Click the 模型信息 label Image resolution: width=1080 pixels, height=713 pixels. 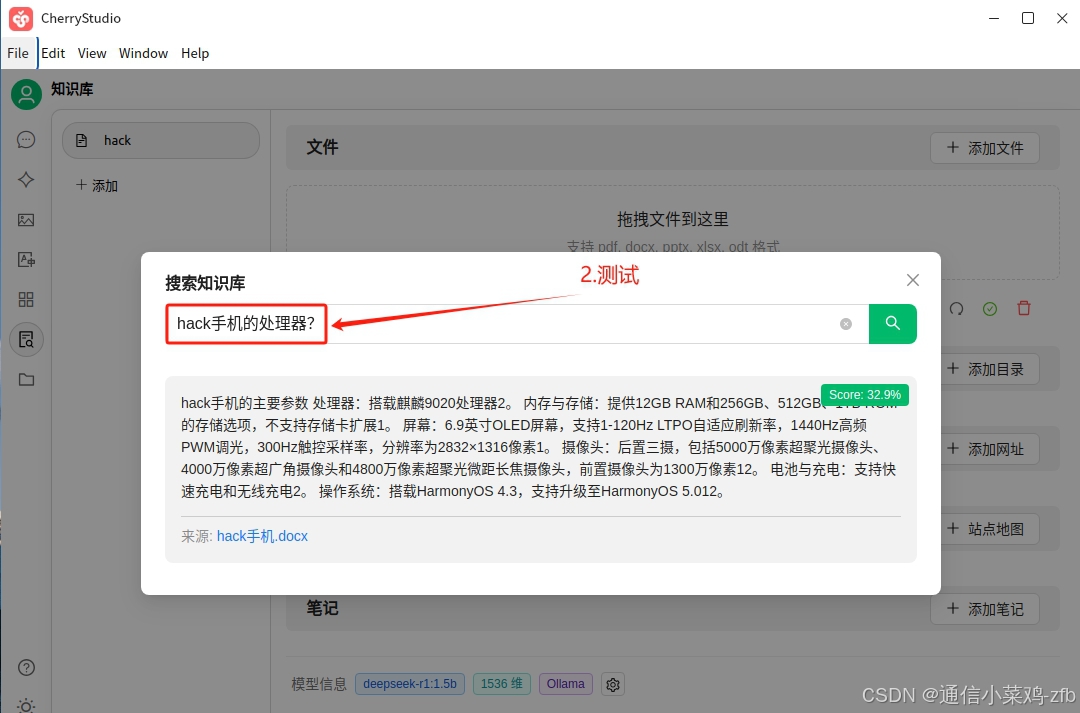pos(319,684)
